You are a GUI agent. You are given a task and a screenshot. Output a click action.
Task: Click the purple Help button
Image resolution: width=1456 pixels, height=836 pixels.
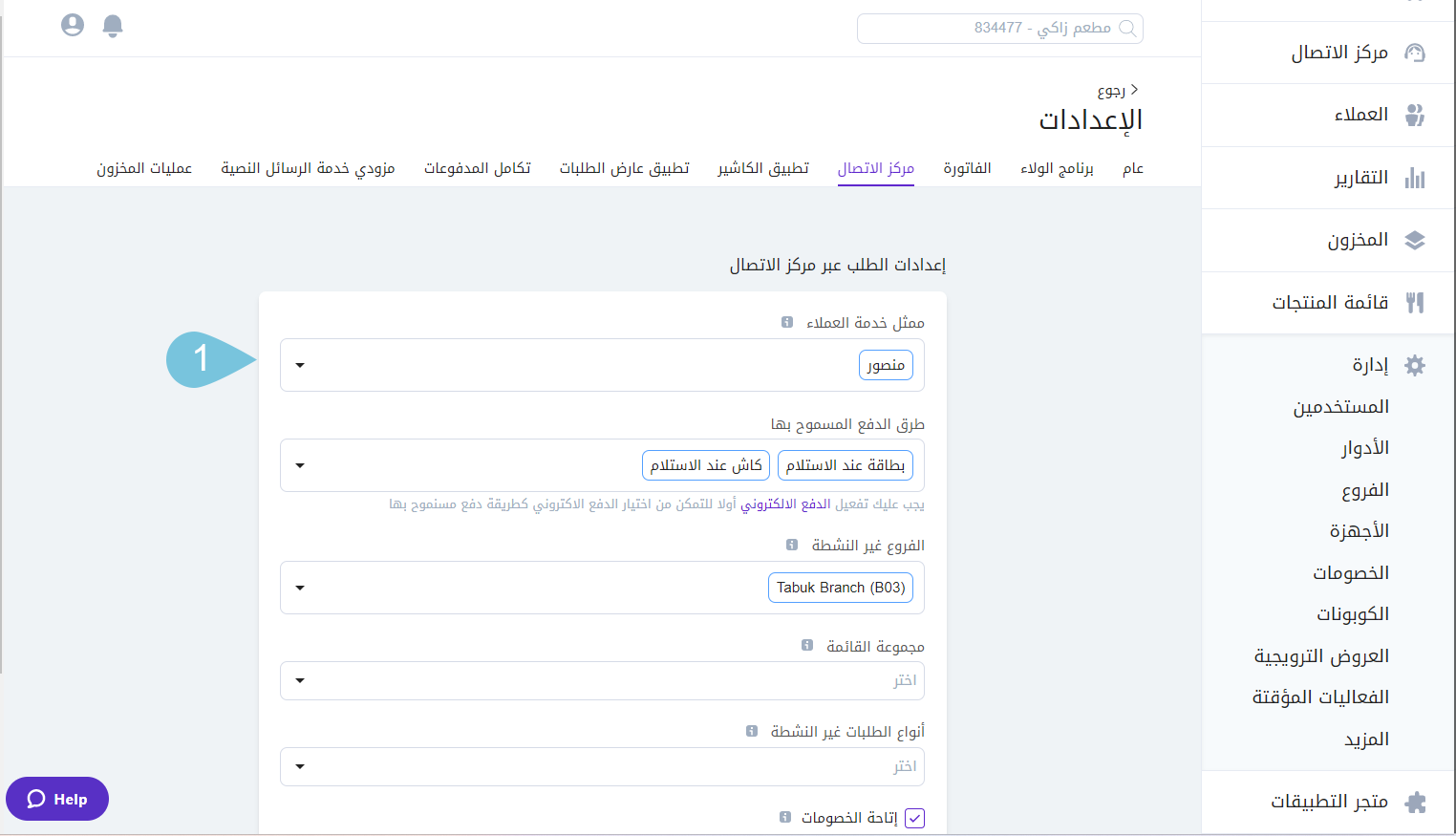click(57, 799)
